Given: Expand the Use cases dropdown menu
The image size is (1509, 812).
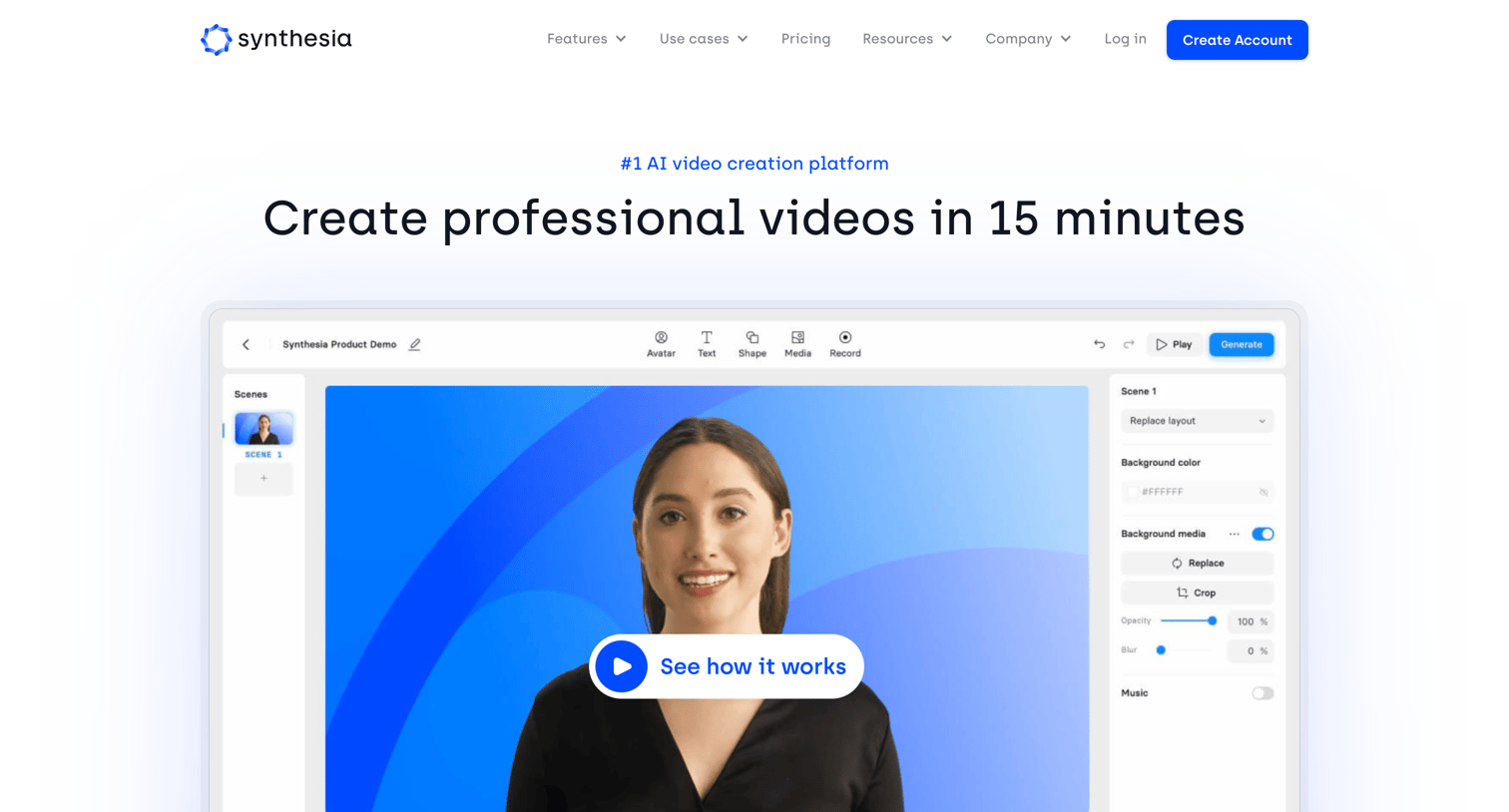Looking at the screenshot, I should coord(704,39).
